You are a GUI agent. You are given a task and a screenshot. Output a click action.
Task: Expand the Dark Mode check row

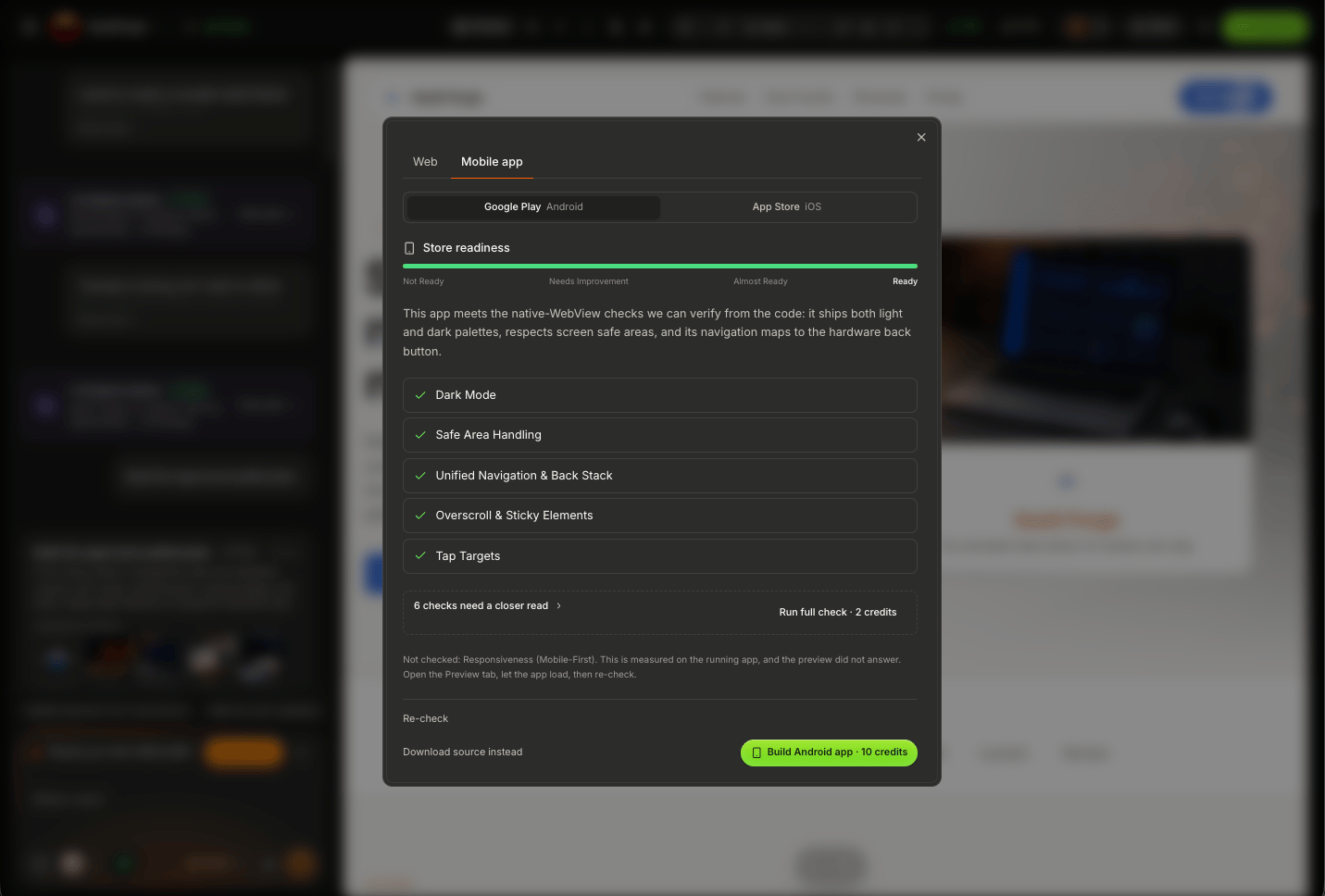(660, 395)
